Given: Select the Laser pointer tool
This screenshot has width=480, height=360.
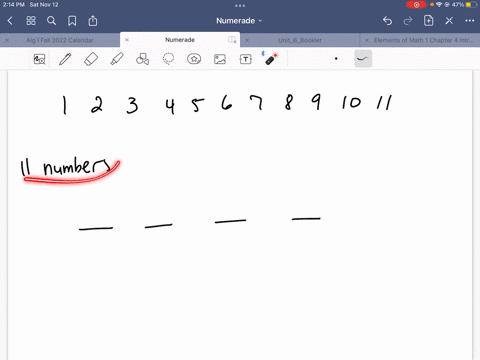Looking at the screenshot, I should click(x=271, y=58).
